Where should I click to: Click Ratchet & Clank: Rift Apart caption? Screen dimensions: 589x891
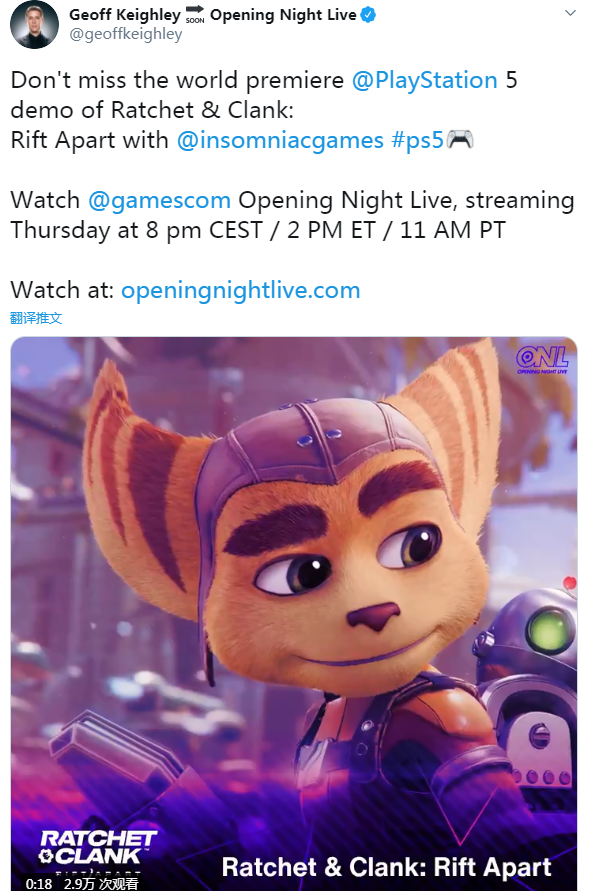tap(386, 868)
